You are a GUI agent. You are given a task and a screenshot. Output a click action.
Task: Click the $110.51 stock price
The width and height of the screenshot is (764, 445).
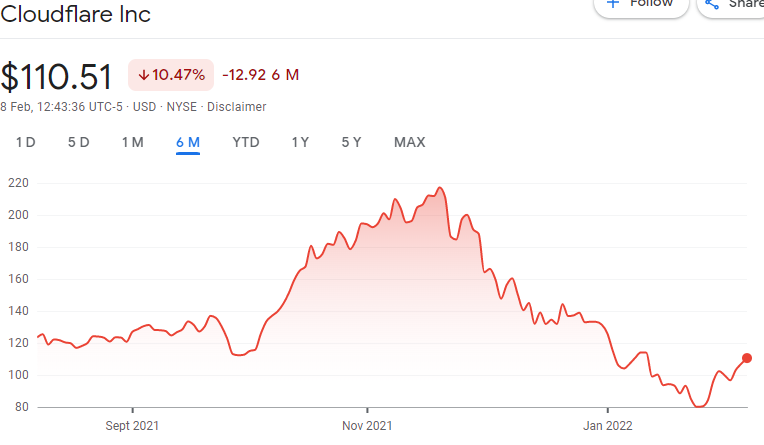pyautogui.click(x=58, y=77)
